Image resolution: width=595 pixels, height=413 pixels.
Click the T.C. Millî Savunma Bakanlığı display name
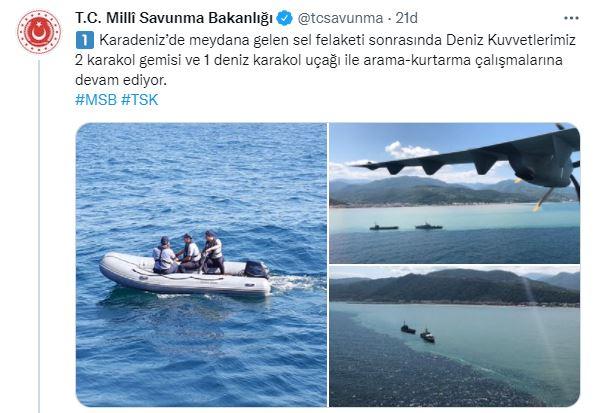pyautogui.click(x=174, y=18)
